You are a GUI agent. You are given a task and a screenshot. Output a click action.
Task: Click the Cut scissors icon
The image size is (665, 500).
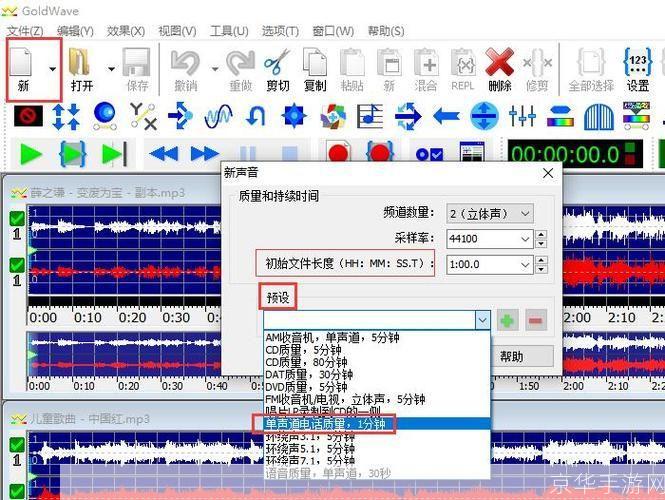pos(277,62)
